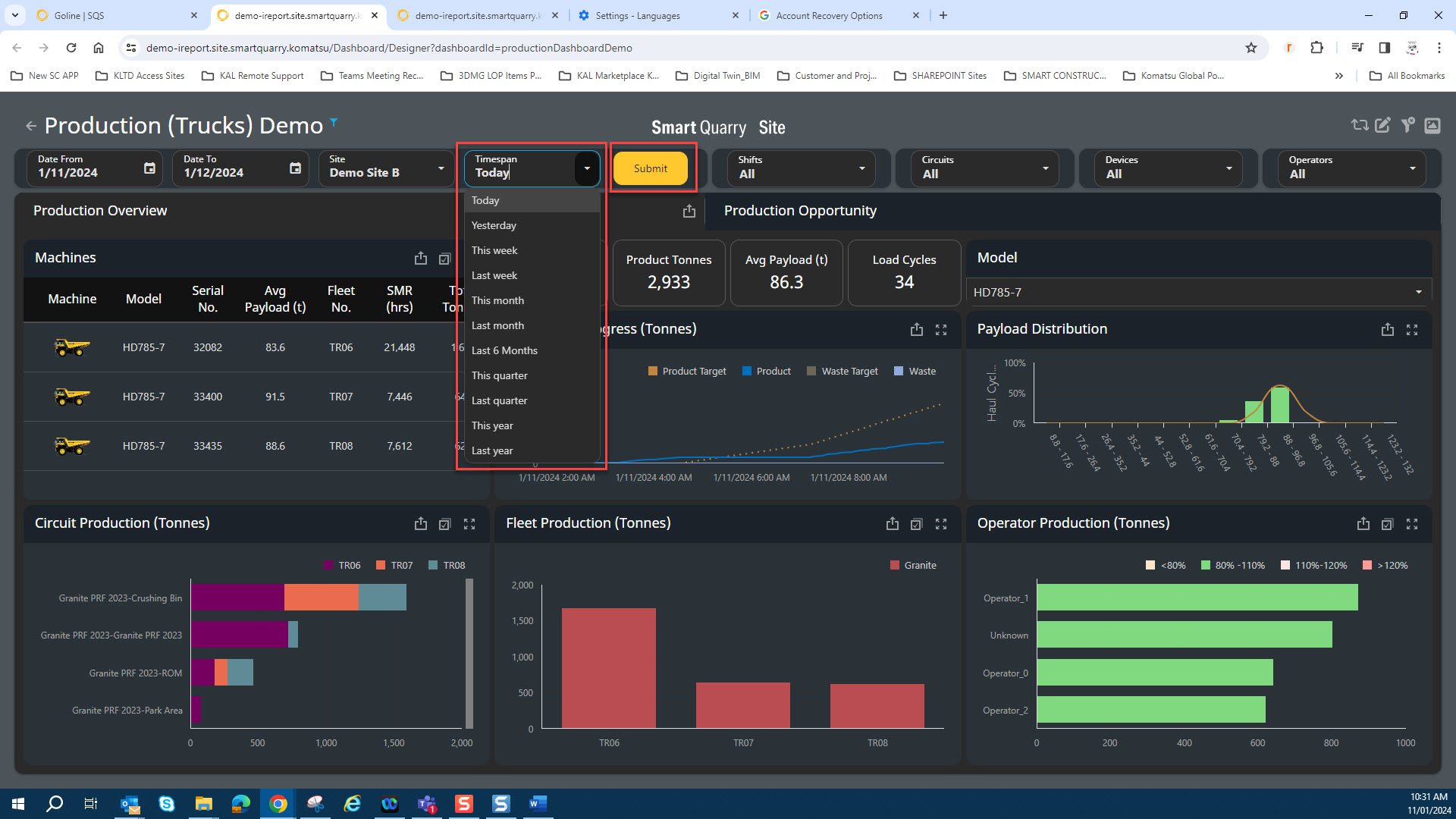This screenshot has height=819, width=1456.
Task: Toggle multi-select in the Machines panel
Action: (x=445, y=259)
